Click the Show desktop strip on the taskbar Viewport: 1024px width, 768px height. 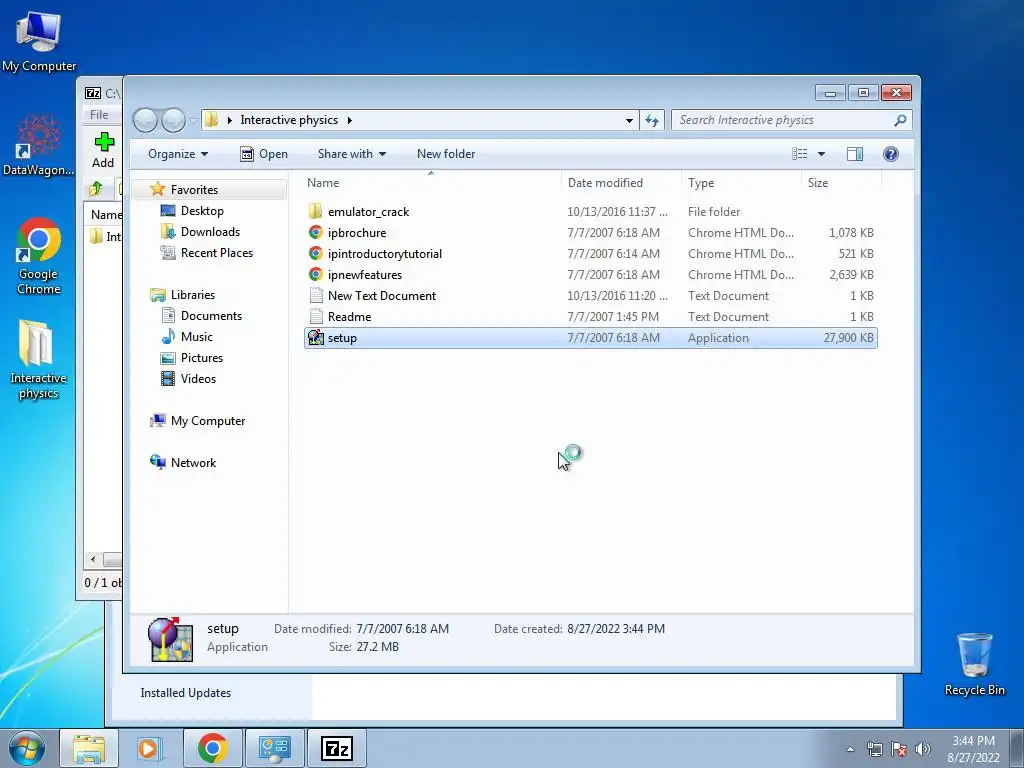click(1017, 748)
